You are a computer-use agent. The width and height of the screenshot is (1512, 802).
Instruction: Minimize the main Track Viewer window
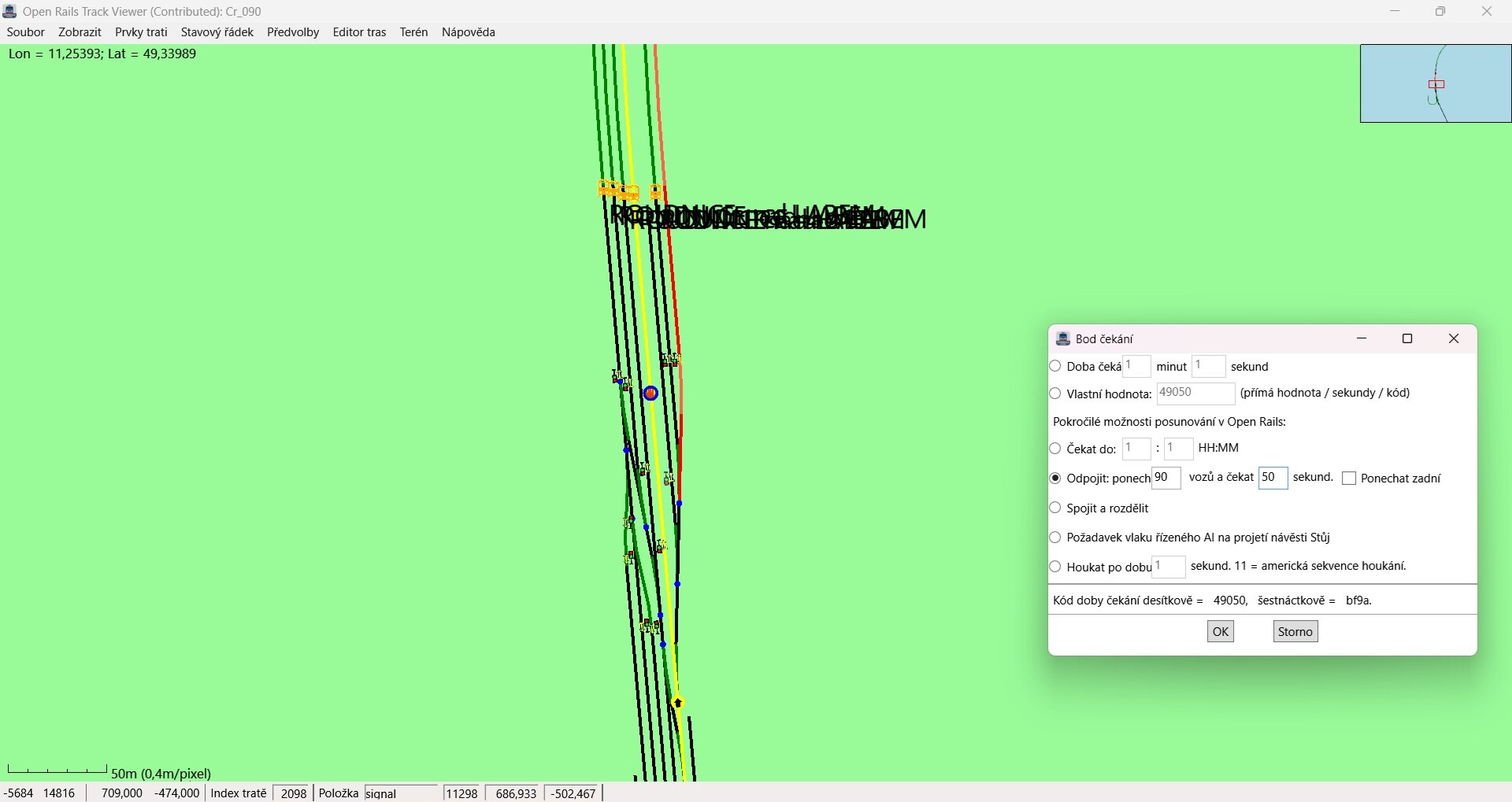pos(1395,12)
